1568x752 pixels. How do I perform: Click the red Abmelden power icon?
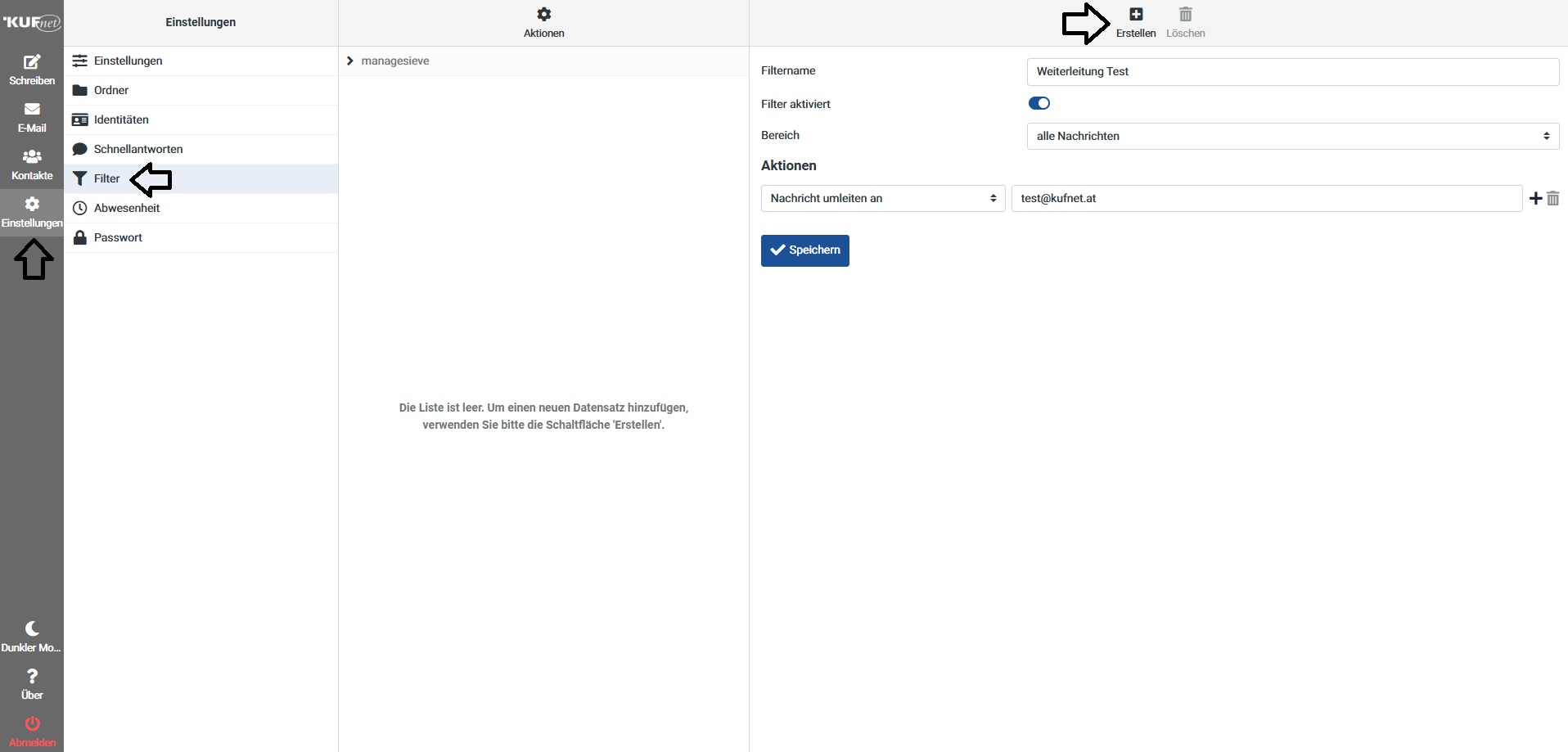coord(32,724)
